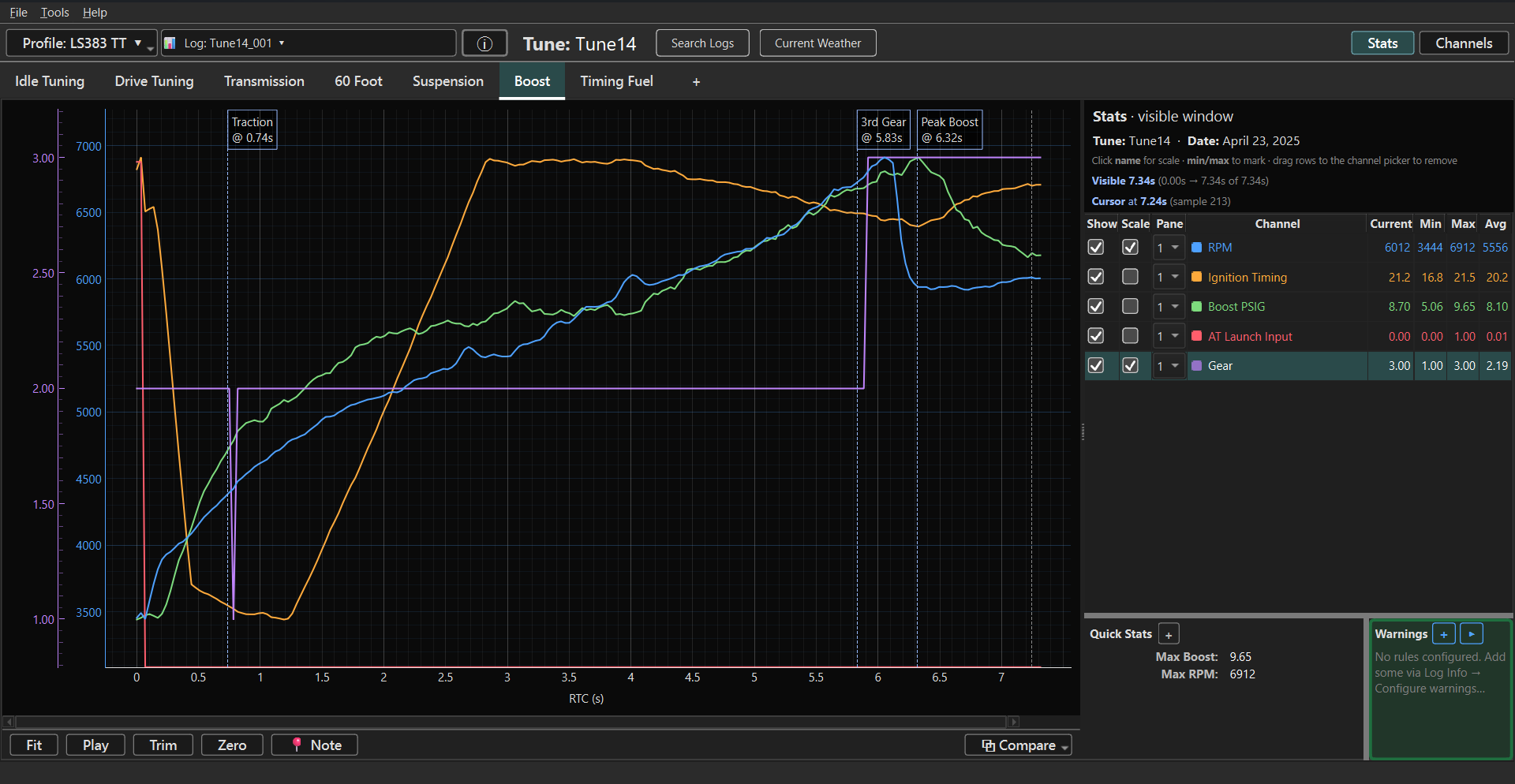Screen dimensions: 1515x784
Task: Click the Gear channel name
Action: tap(1220, 366)
